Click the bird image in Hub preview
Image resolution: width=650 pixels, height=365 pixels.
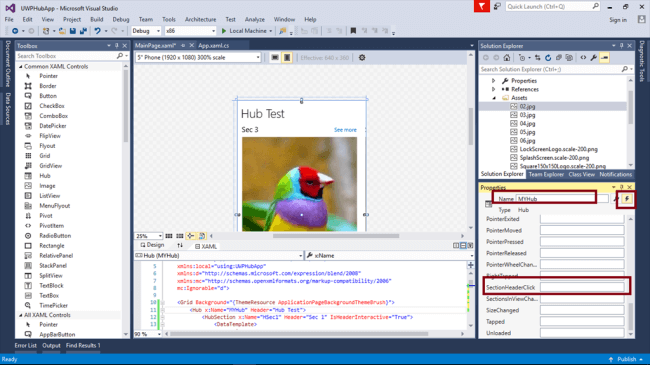[x=299, y=184]
